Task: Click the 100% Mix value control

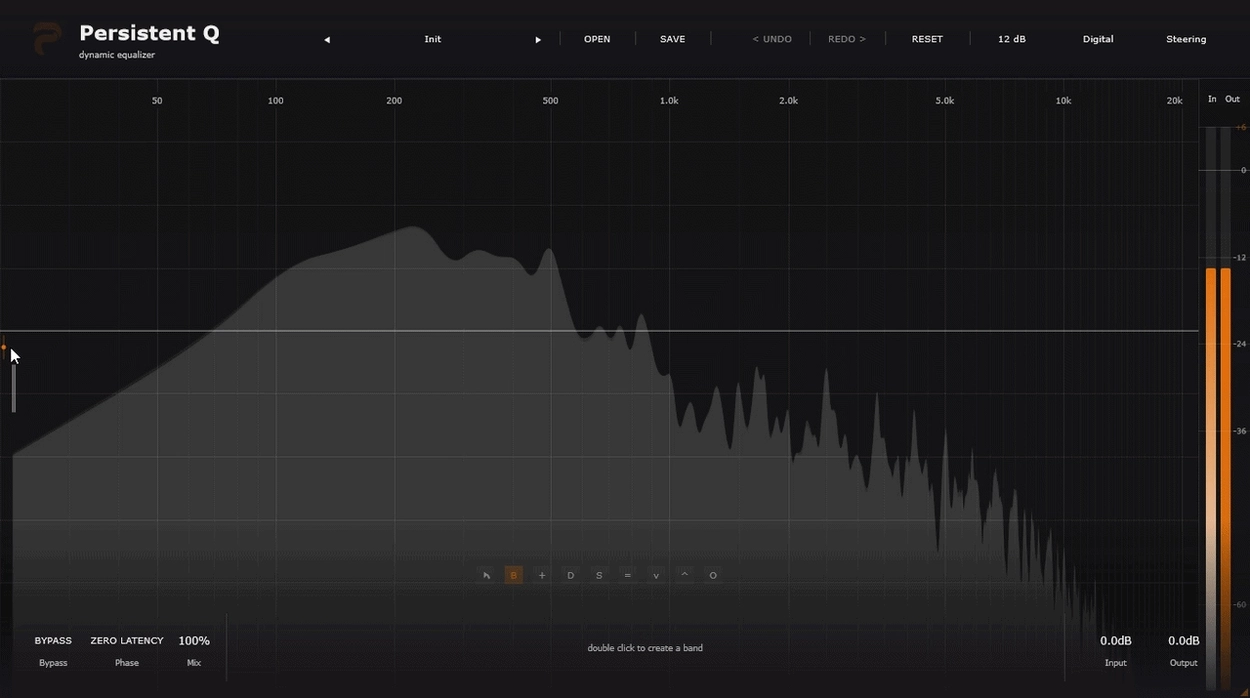Action: coord(194,641)
